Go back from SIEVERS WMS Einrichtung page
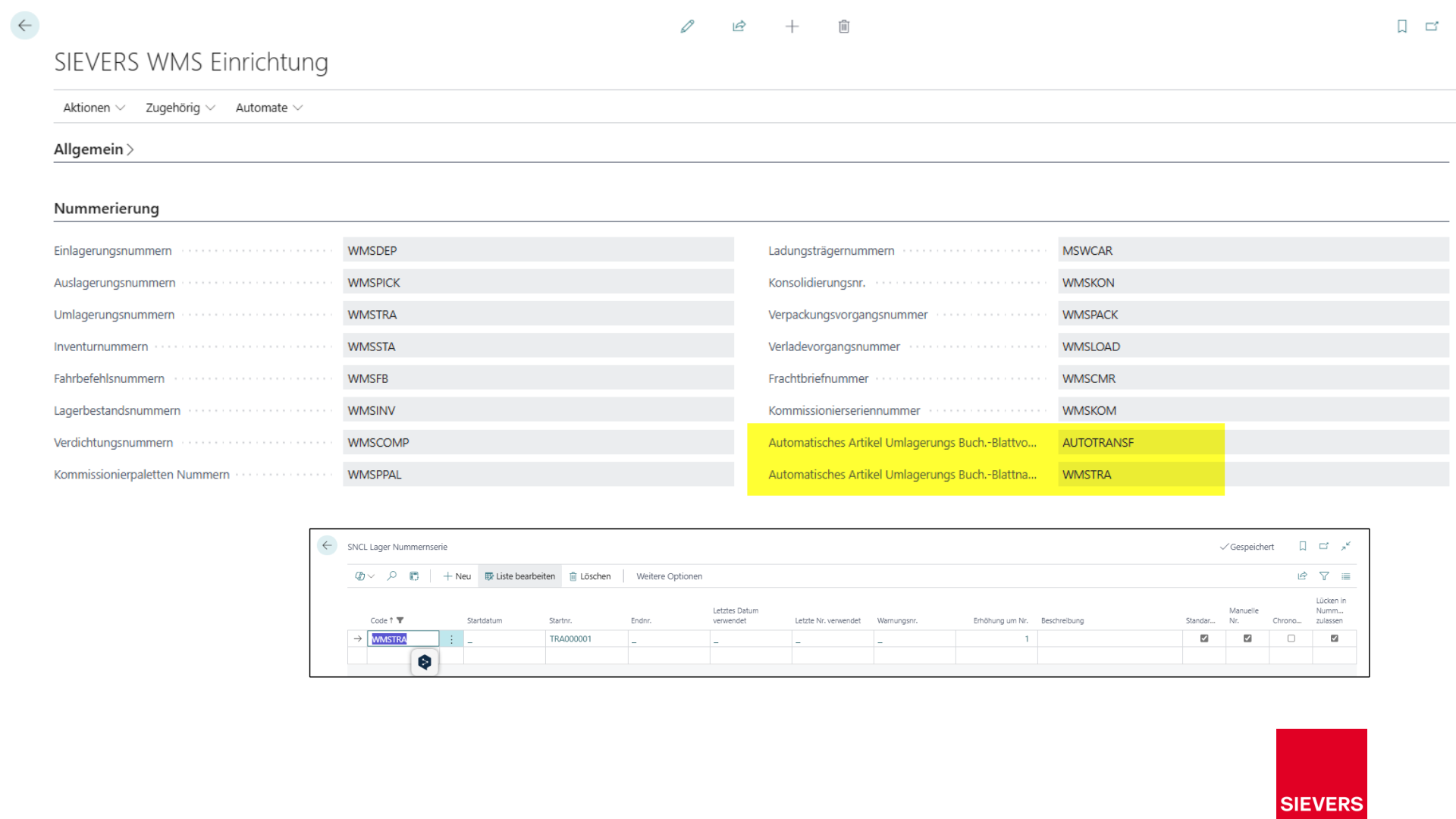The width and height of the screenshot is (1456, 819). pos(24,26)
